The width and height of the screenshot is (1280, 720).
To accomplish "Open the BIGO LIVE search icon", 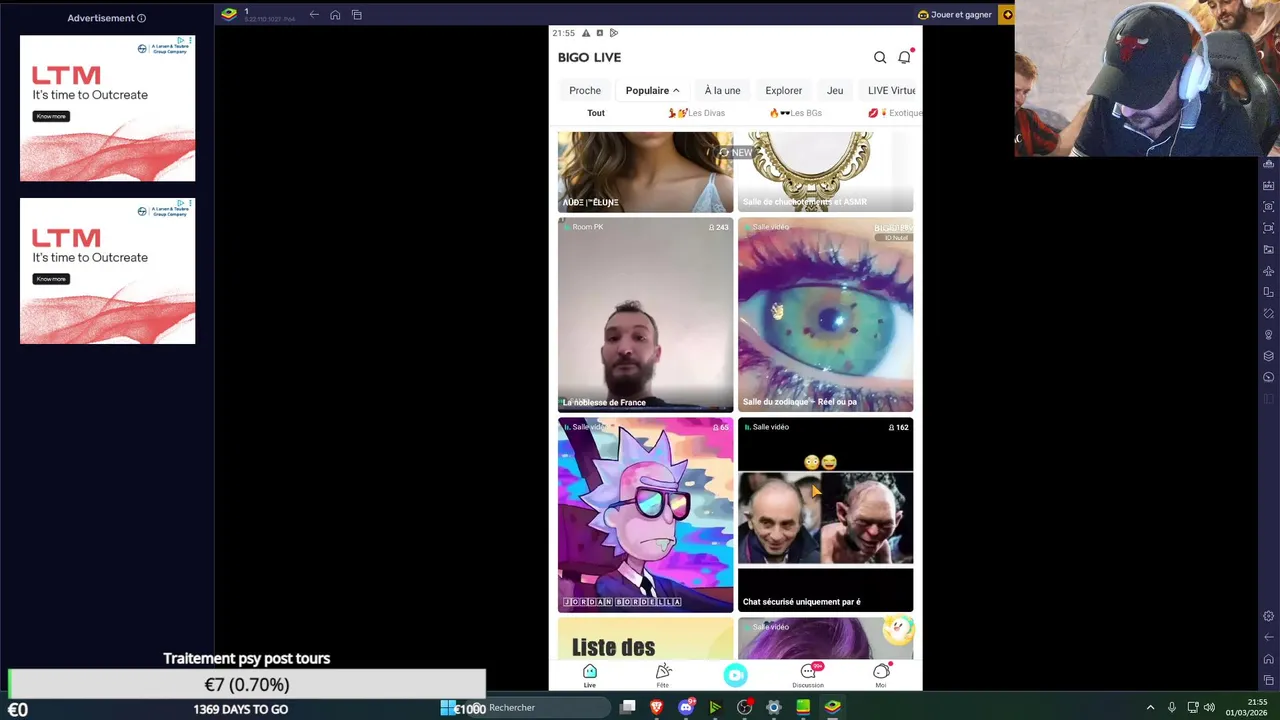I will [x=880, y=57].
